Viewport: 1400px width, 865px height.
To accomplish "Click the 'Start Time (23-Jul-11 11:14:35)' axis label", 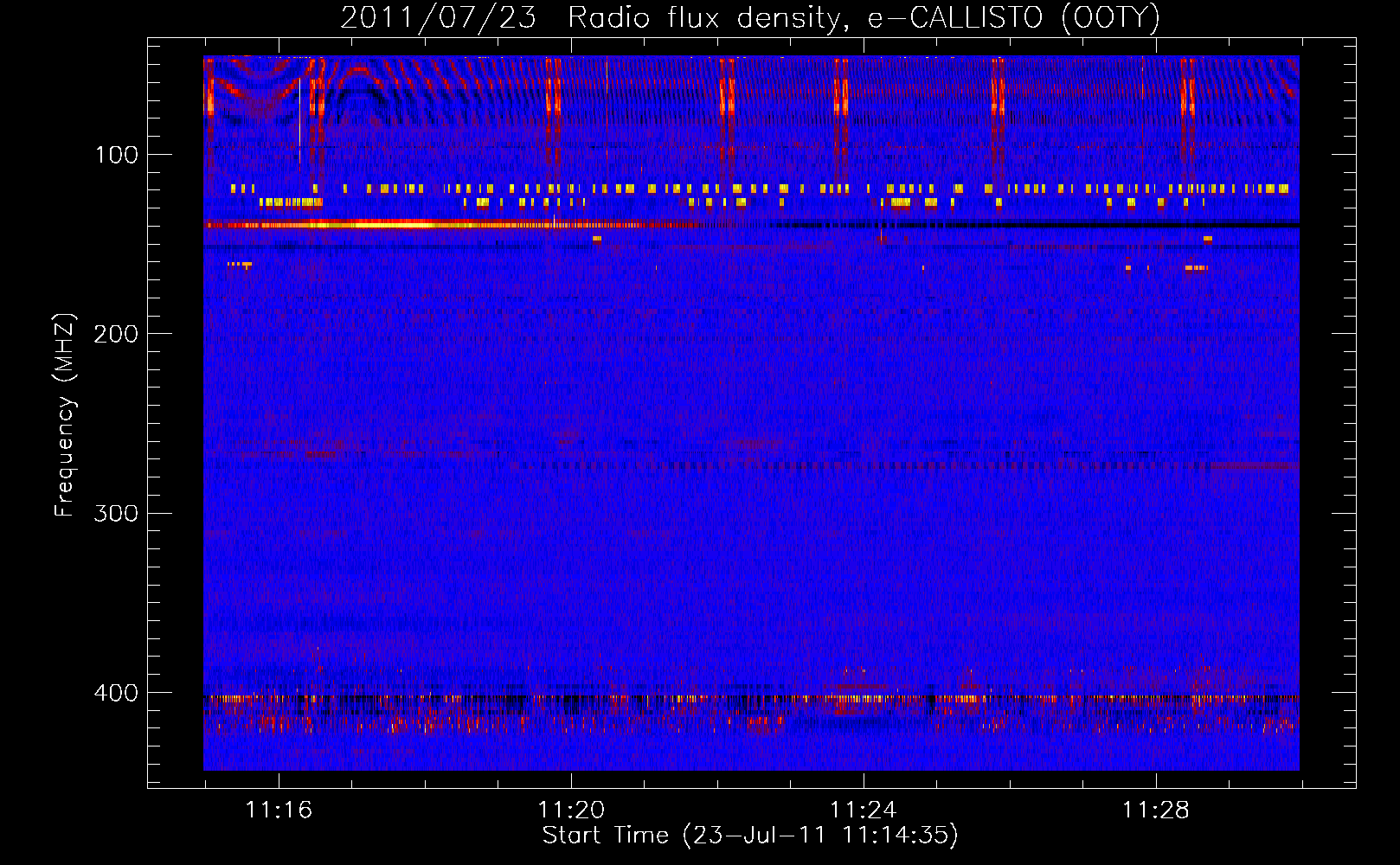I will pyautogui.click(x=750, y=836).
